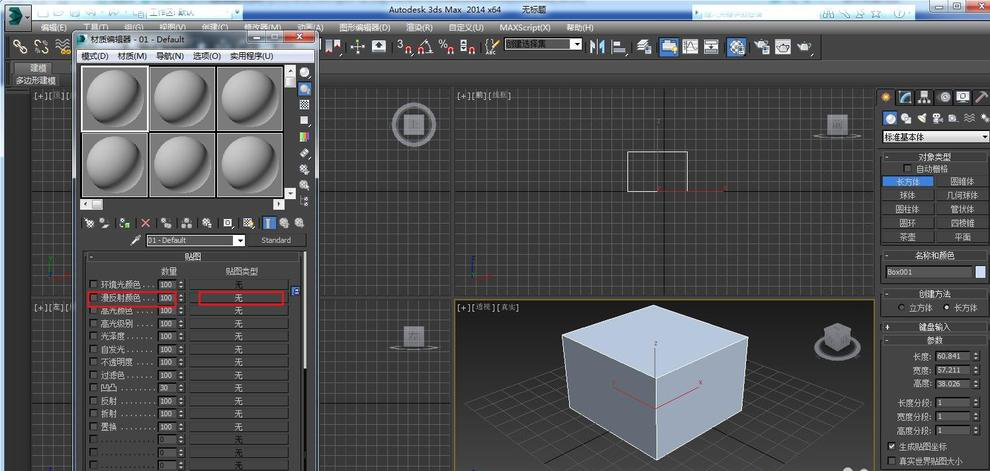Check the 自动栅格 checkbox

click(x=908, y=169)
